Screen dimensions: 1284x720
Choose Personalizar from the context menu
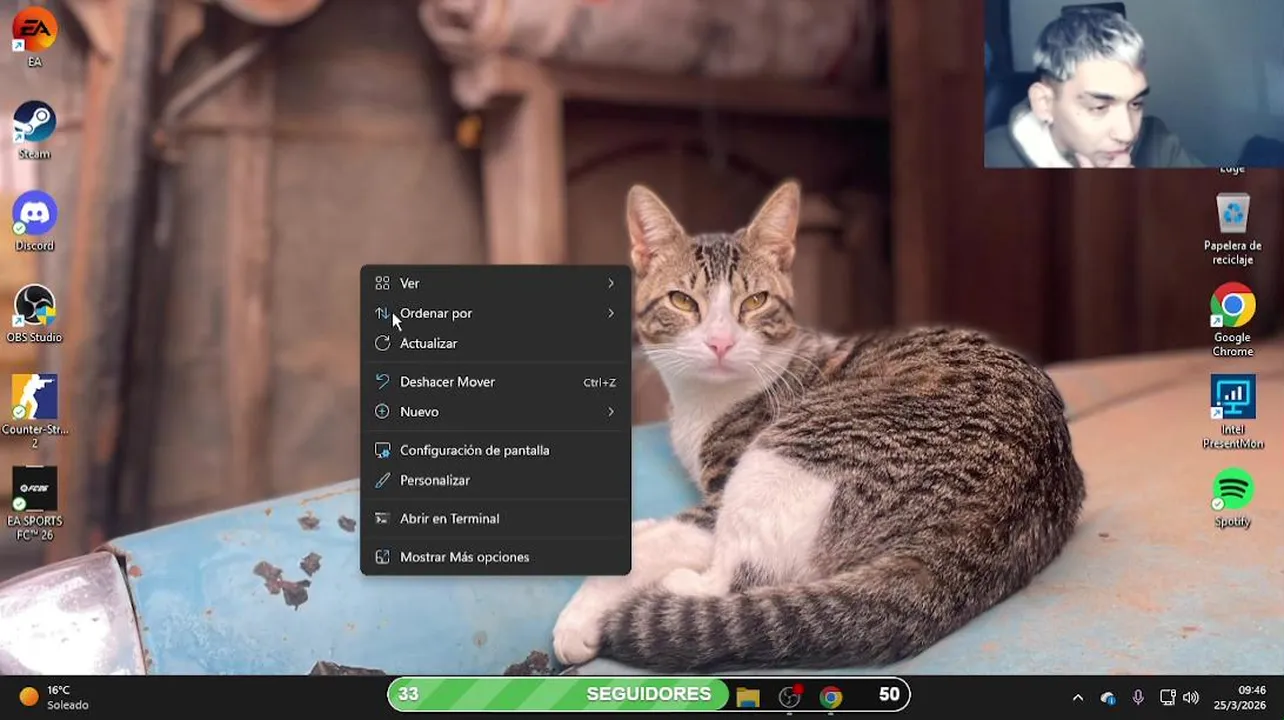(x=495, y=480)
